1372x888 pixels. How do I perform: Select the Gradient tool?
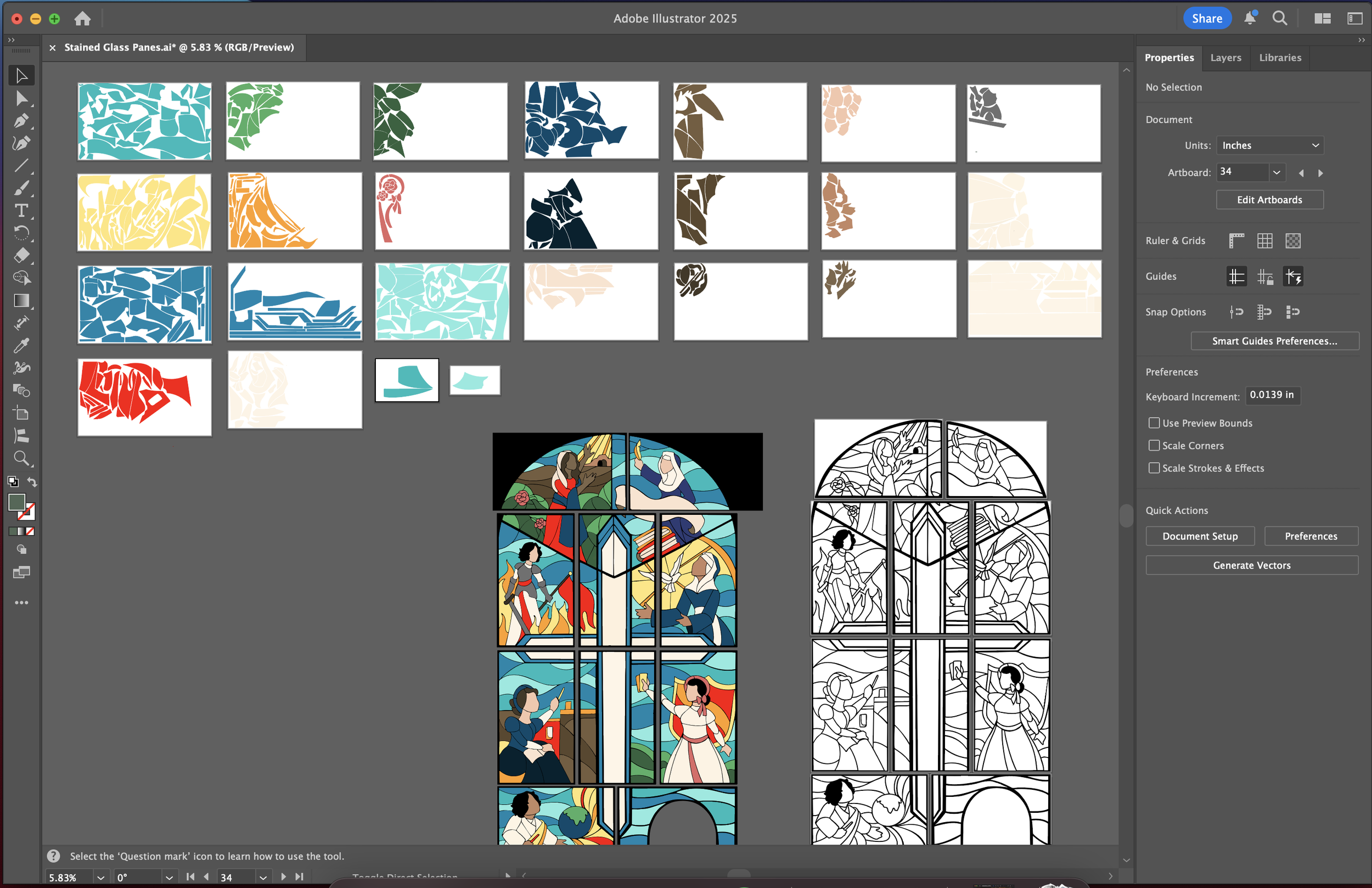[x=21, y=300]
